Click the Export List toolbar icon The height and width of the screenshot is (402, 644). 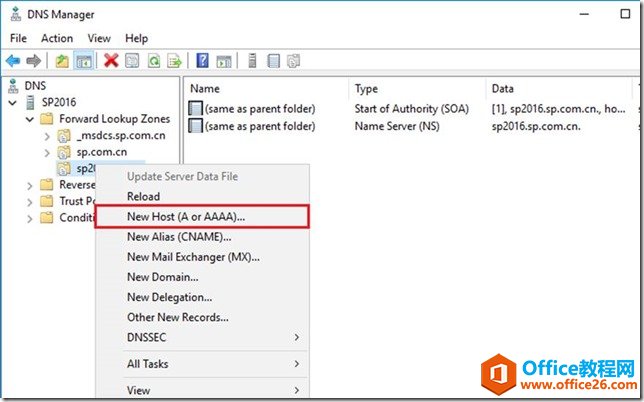[x=175, y=61]
